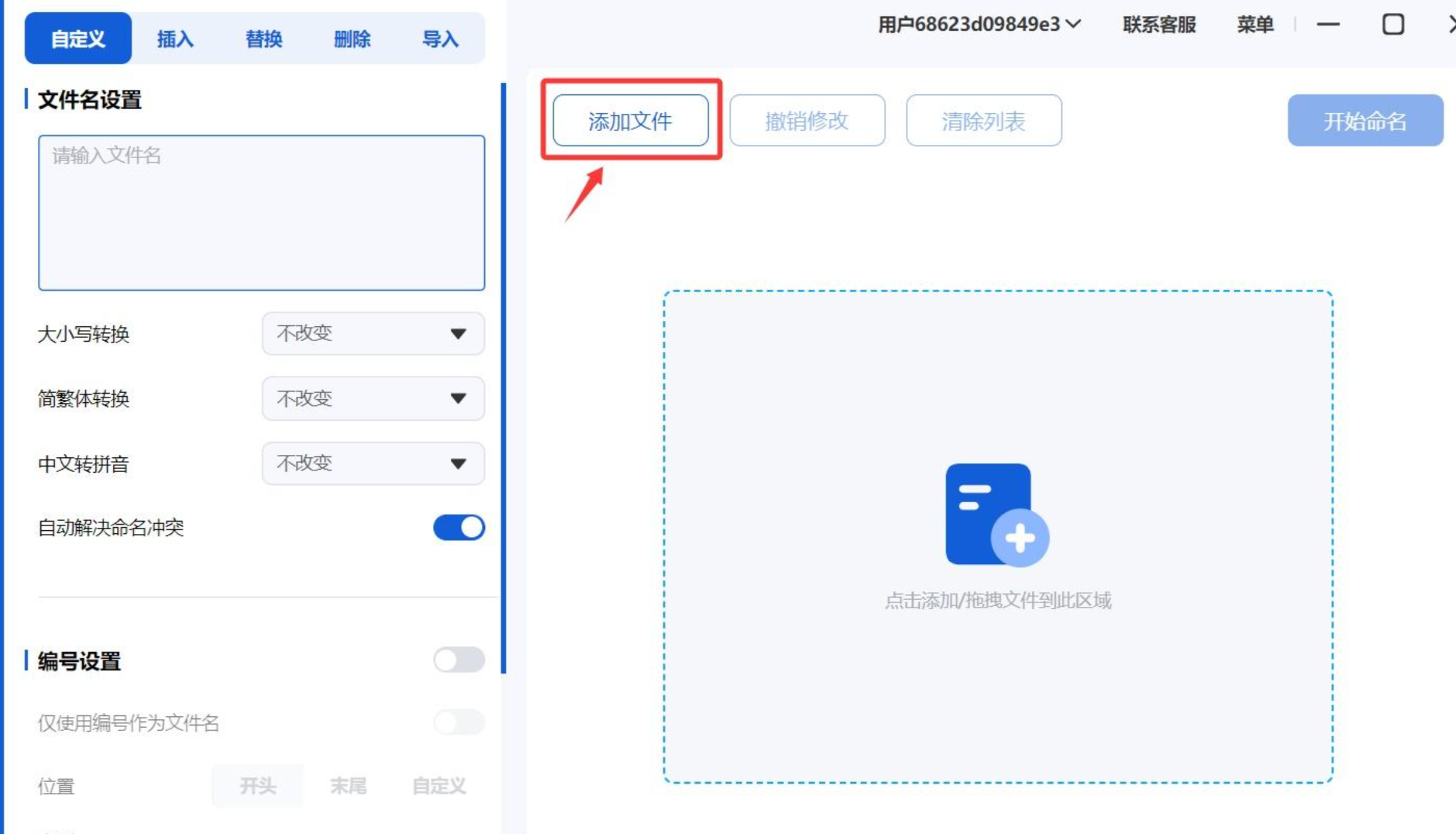Viewport: 1456px width, 834px height.
Task: Maximize the window with square icon
Action: click(x=1393, y=24)
